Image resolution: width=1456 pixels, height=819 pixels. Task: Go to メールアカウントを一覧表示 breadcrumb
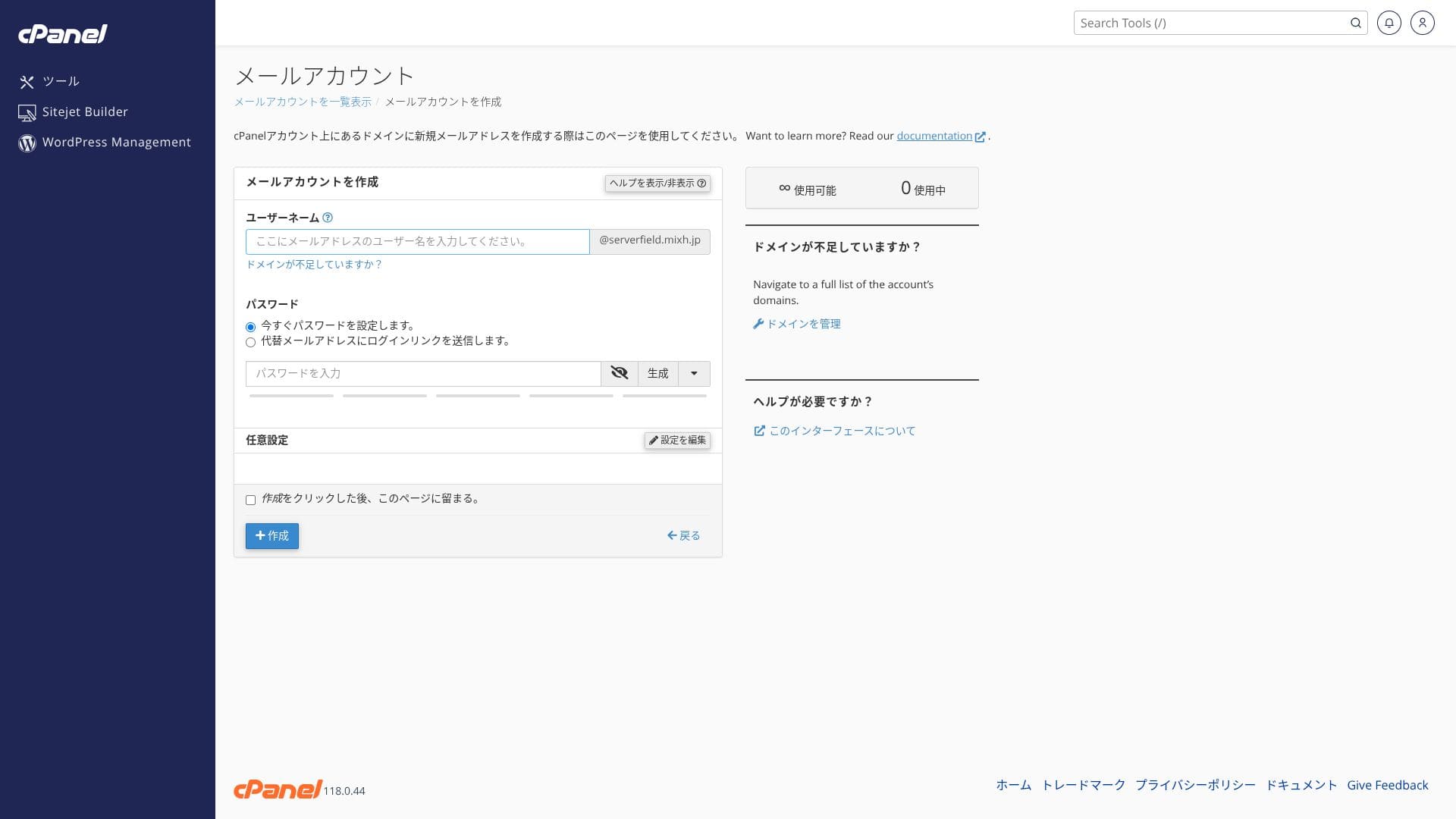pyautogui.click(x=303, y=102)
